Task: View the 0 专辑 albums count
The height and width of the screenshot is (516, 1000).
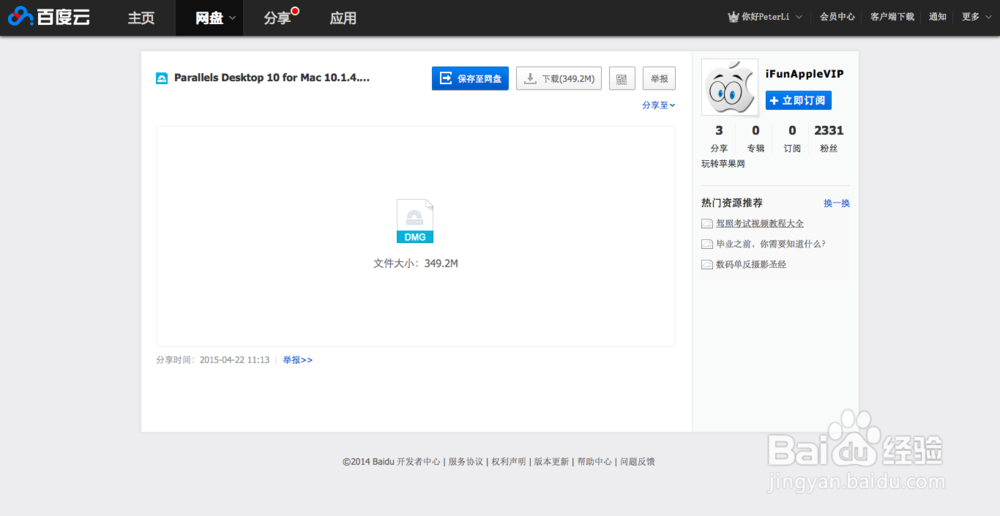Action: click(755, 138)
